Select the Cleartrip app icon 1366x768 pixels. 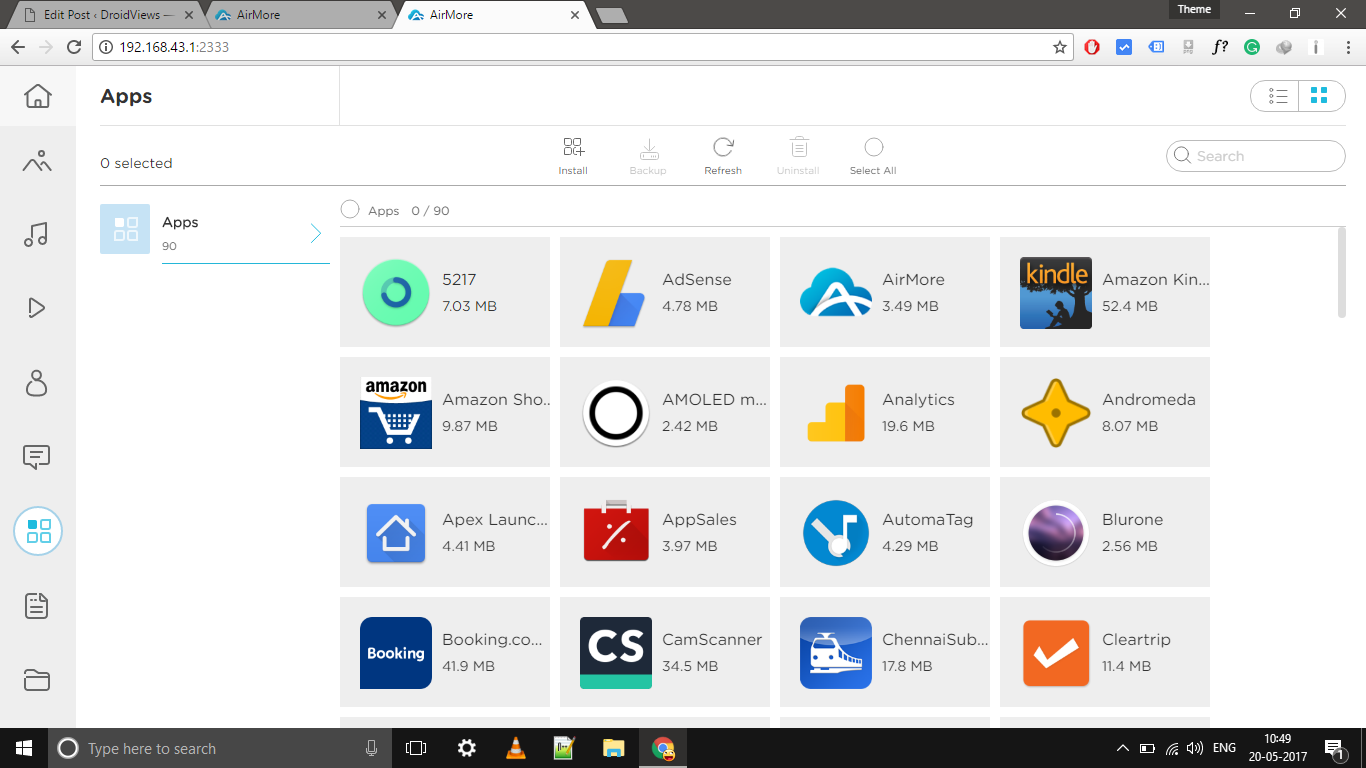coord(1056,653)
